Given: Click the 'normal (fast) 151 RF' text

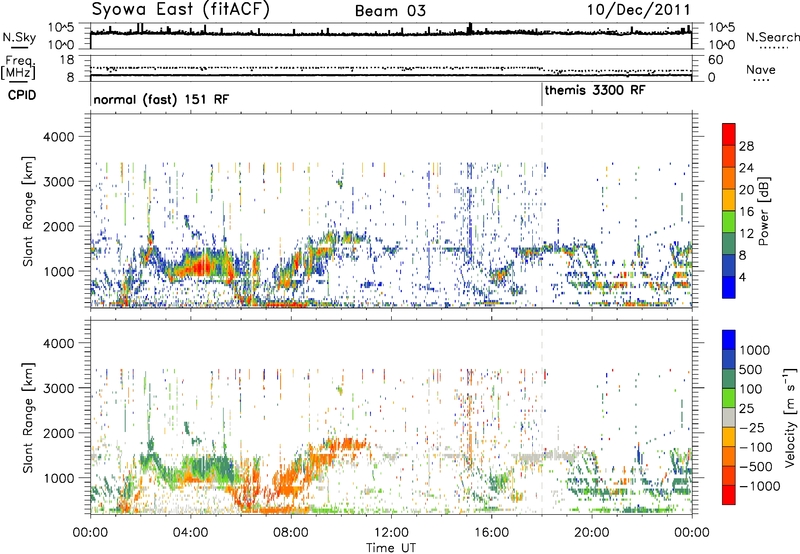Looking at the screenshot, I should tap(161, 99).
